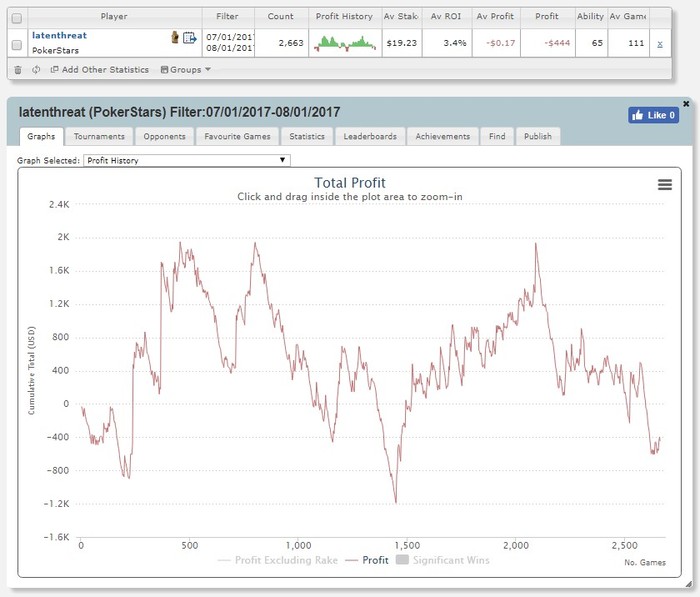Open the Favourite Games tab
Image resolution: width=700 pixels, height=597 pixels.
[238, 136]
